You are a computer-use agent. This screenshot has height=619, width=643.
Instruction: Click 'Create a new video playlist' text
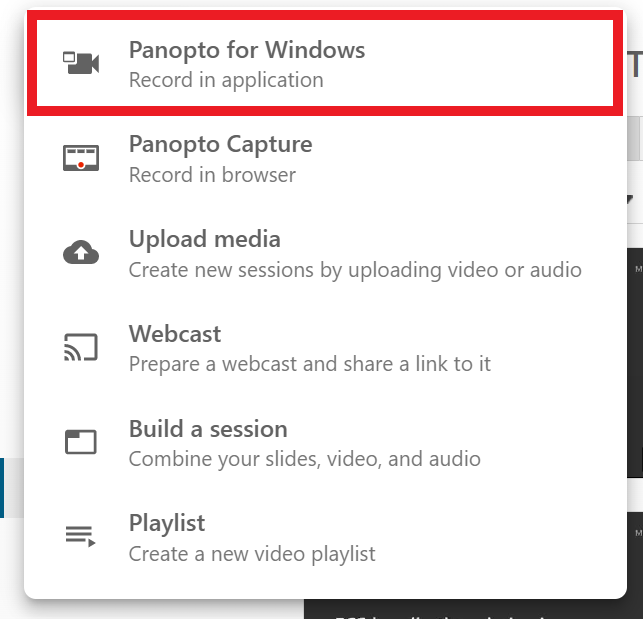(252, 554)
